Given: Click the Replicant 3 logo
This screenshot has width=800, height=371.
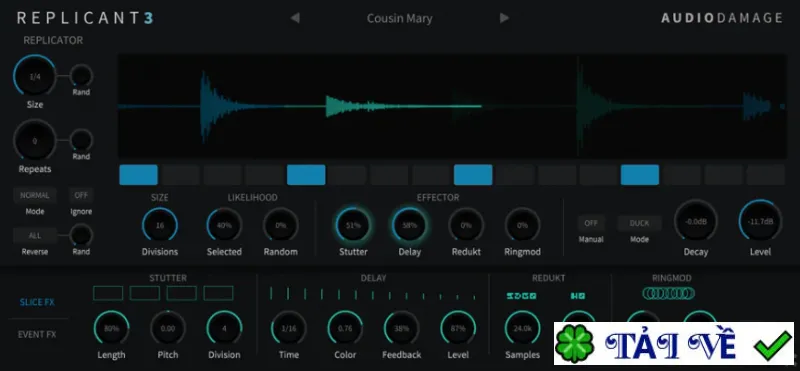Looking at the screenshot, I should click(x=85, y=18).
